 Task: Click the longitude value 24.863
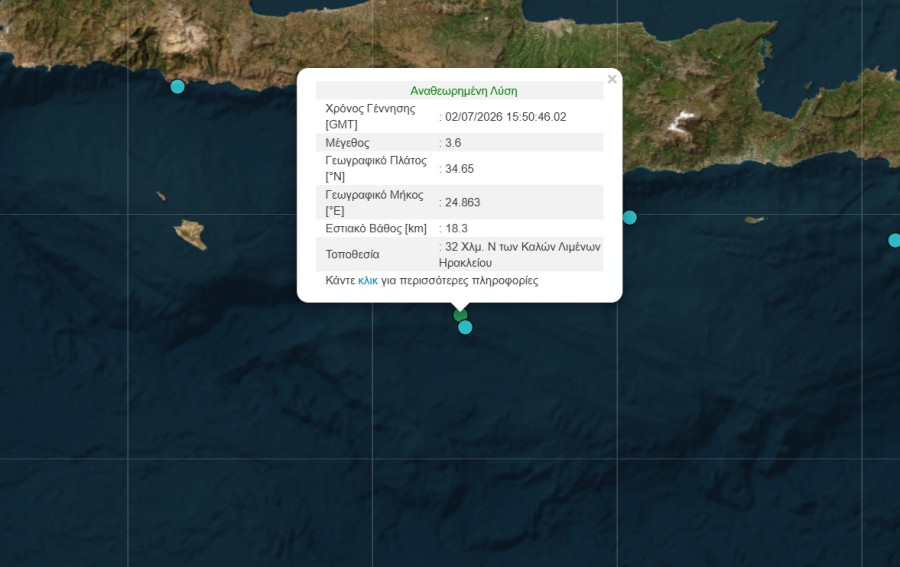coord(463,203)
